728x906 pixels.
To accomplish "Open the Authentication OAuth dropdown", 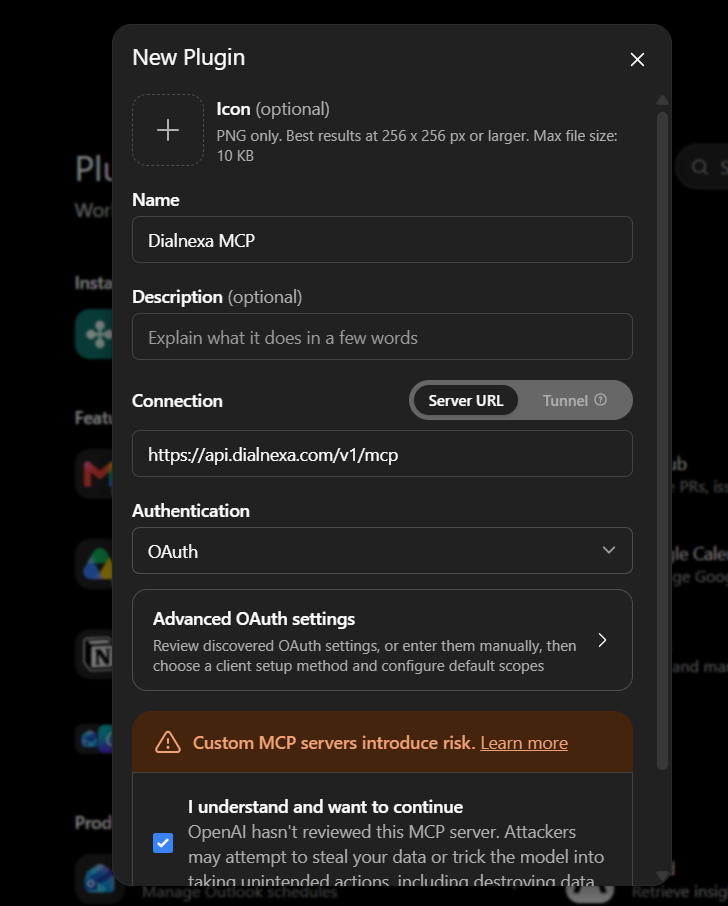I will pyautogui.click(x=382, y=551).
